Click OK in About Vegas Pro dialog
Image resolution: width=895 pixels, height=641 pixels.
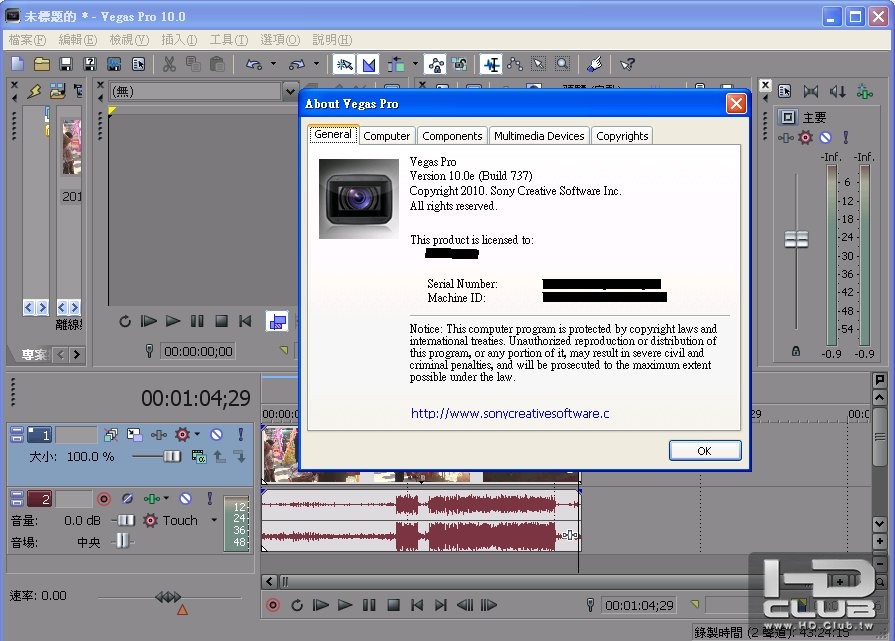[x=705, y=450]
